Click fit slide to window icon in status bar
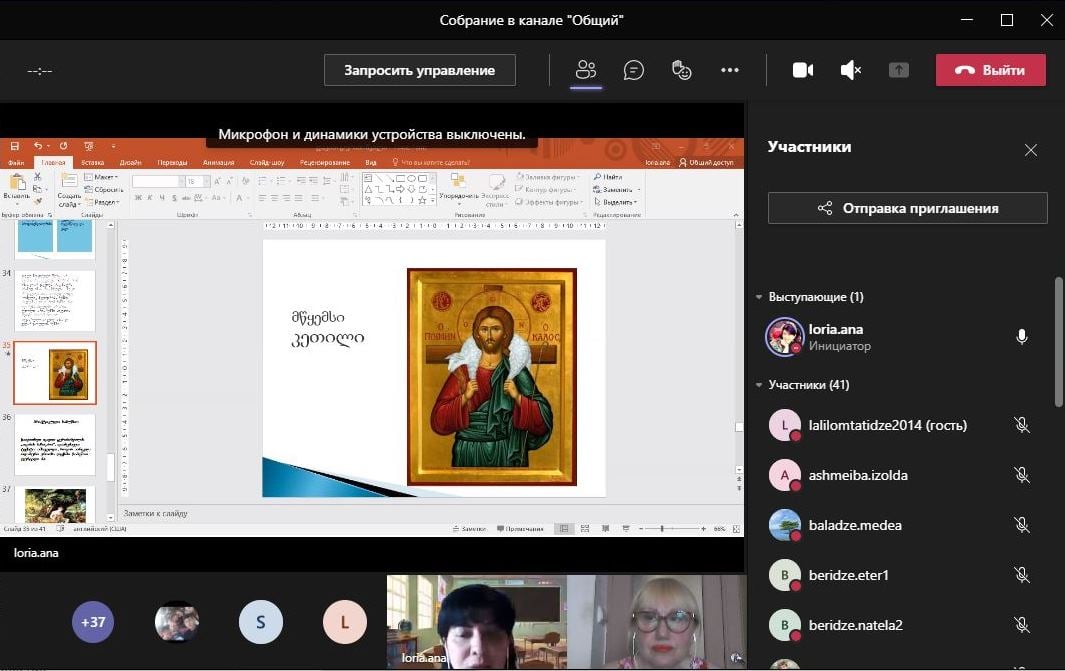Image resolution: width=1065 pixels, height=671 pixels. pos(736,528)
